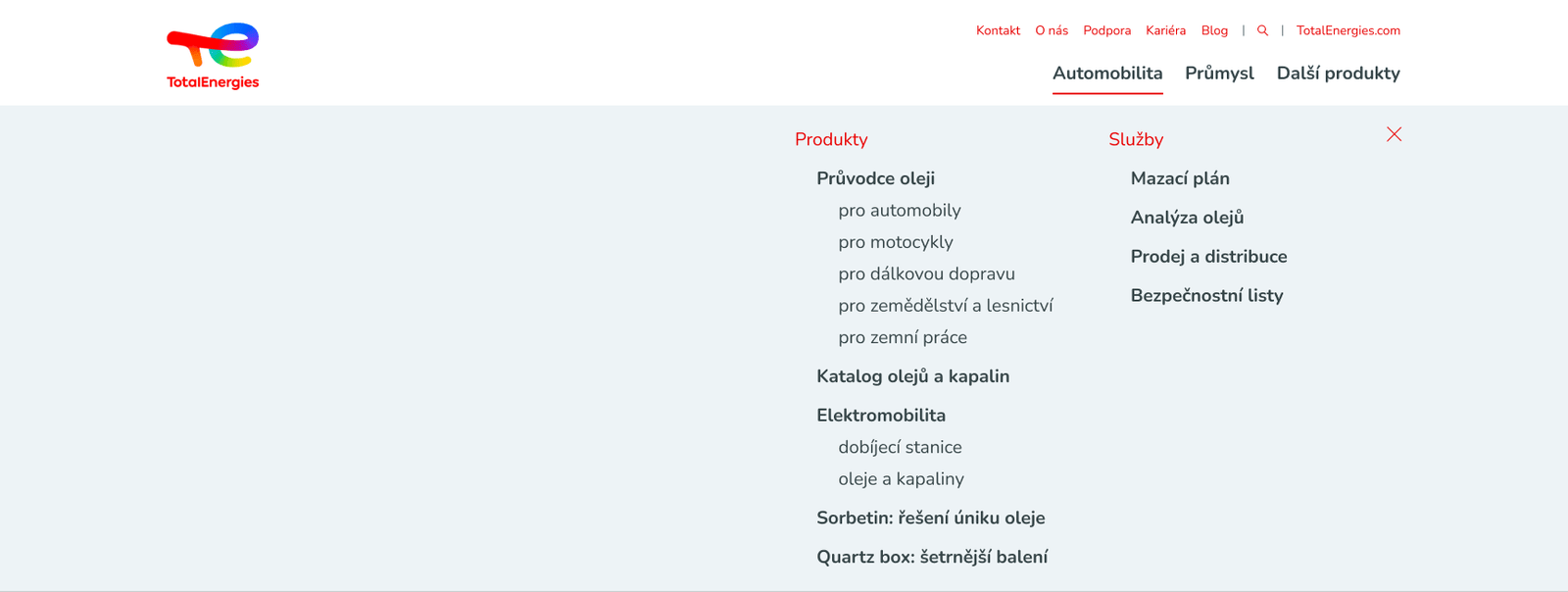Choose pro automobily under Průvodce oleji
Image resolution: width=1568 pixels, height=592 pixels.
899,210
